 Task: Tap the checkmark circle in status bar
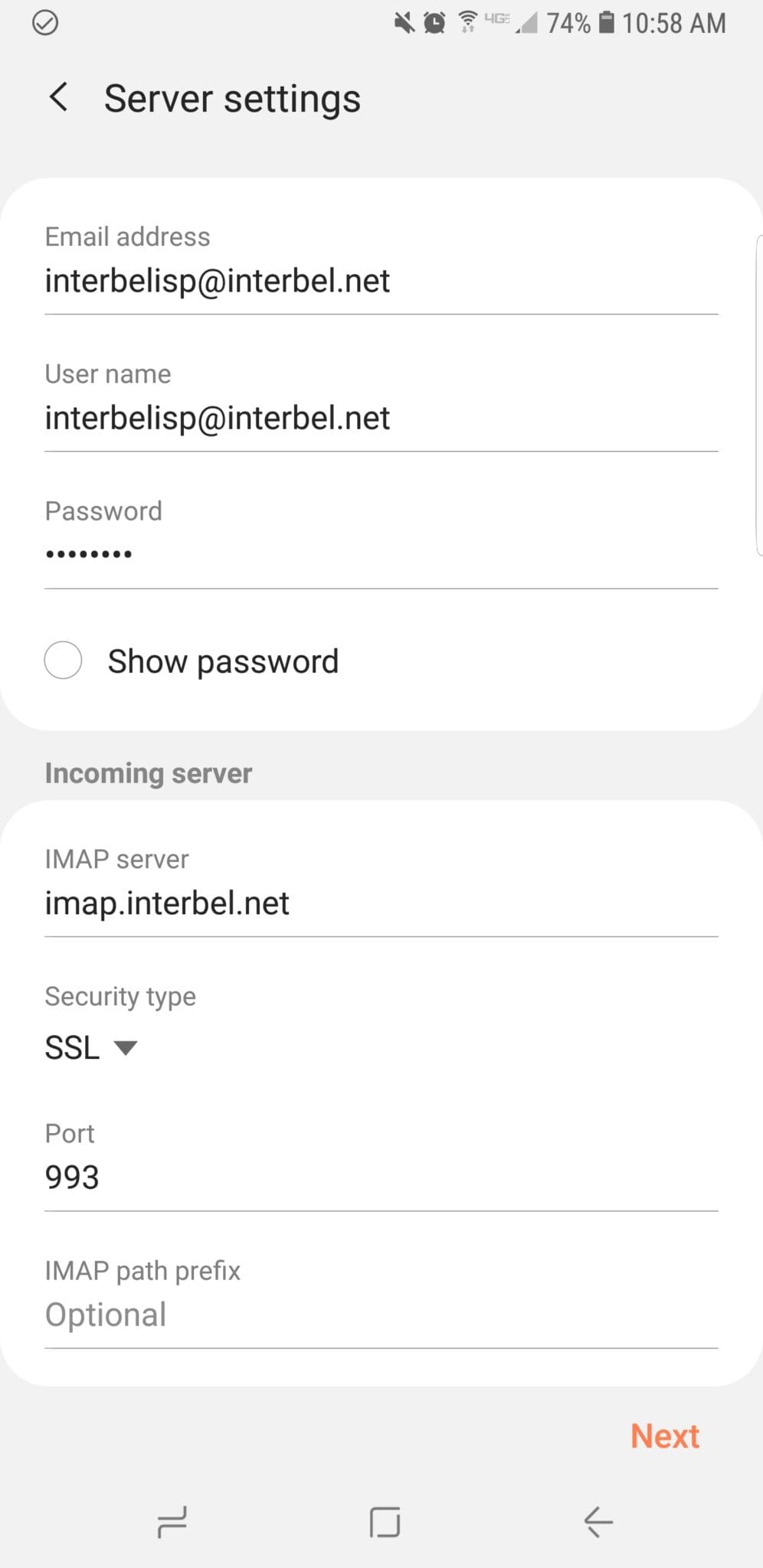[45, 23]
